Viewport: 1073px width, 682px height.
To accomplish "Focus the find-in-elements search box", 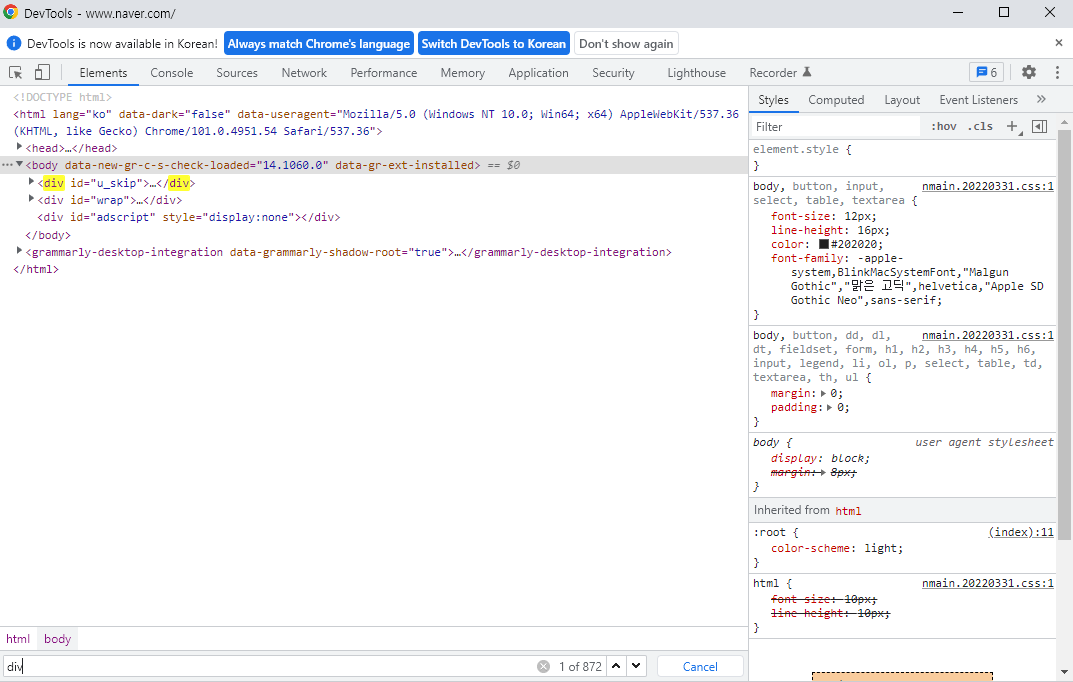I will (x=270, y=666).
